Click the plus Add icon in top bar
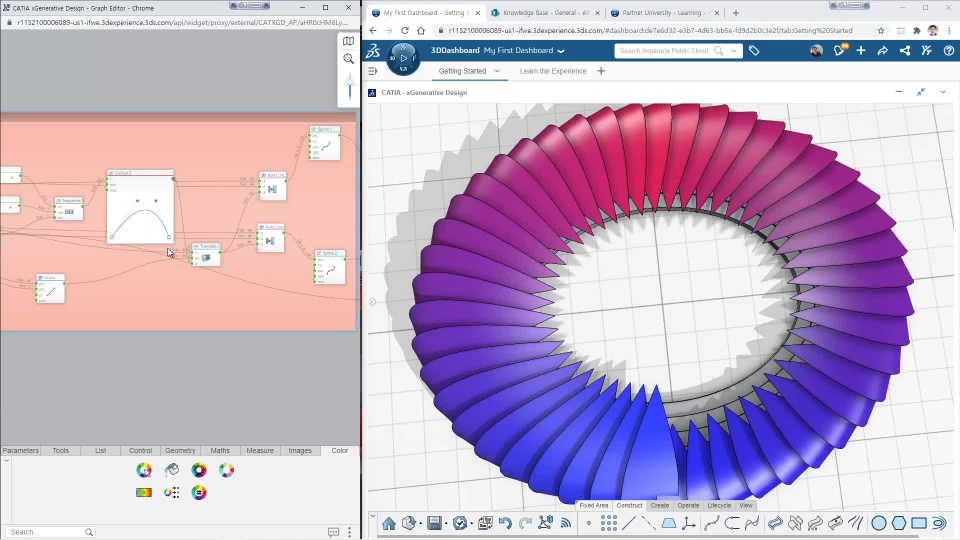Screen dimensions: 960x540 pyautogui.click(x=861, y=51)
